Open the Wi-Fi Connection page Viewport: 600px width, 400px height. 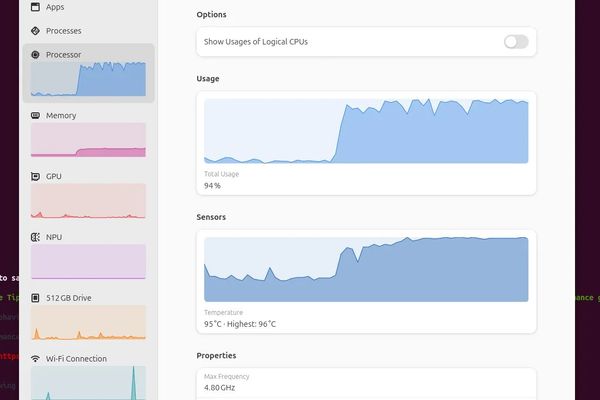(x=88, y=375)
